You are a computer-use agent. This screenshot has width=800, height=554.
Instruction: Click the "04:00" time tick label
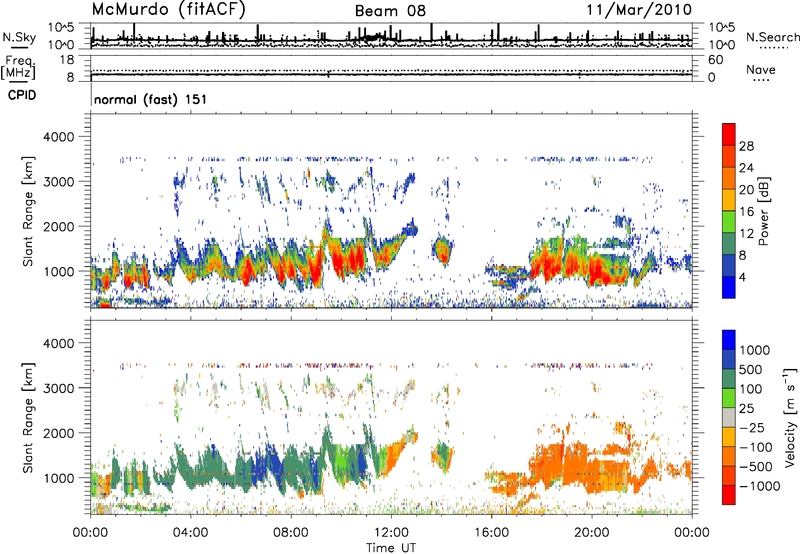click(190, 533)
